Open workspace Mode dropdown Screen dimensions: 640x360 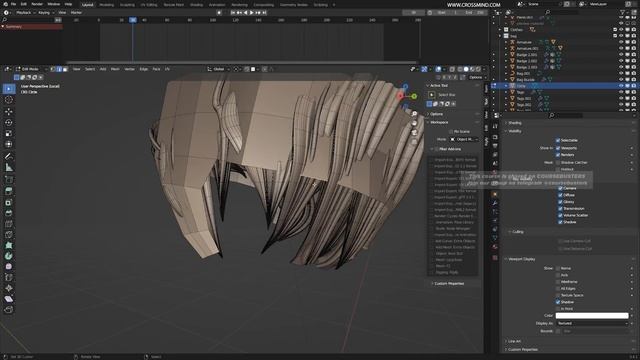click(464, 139)
